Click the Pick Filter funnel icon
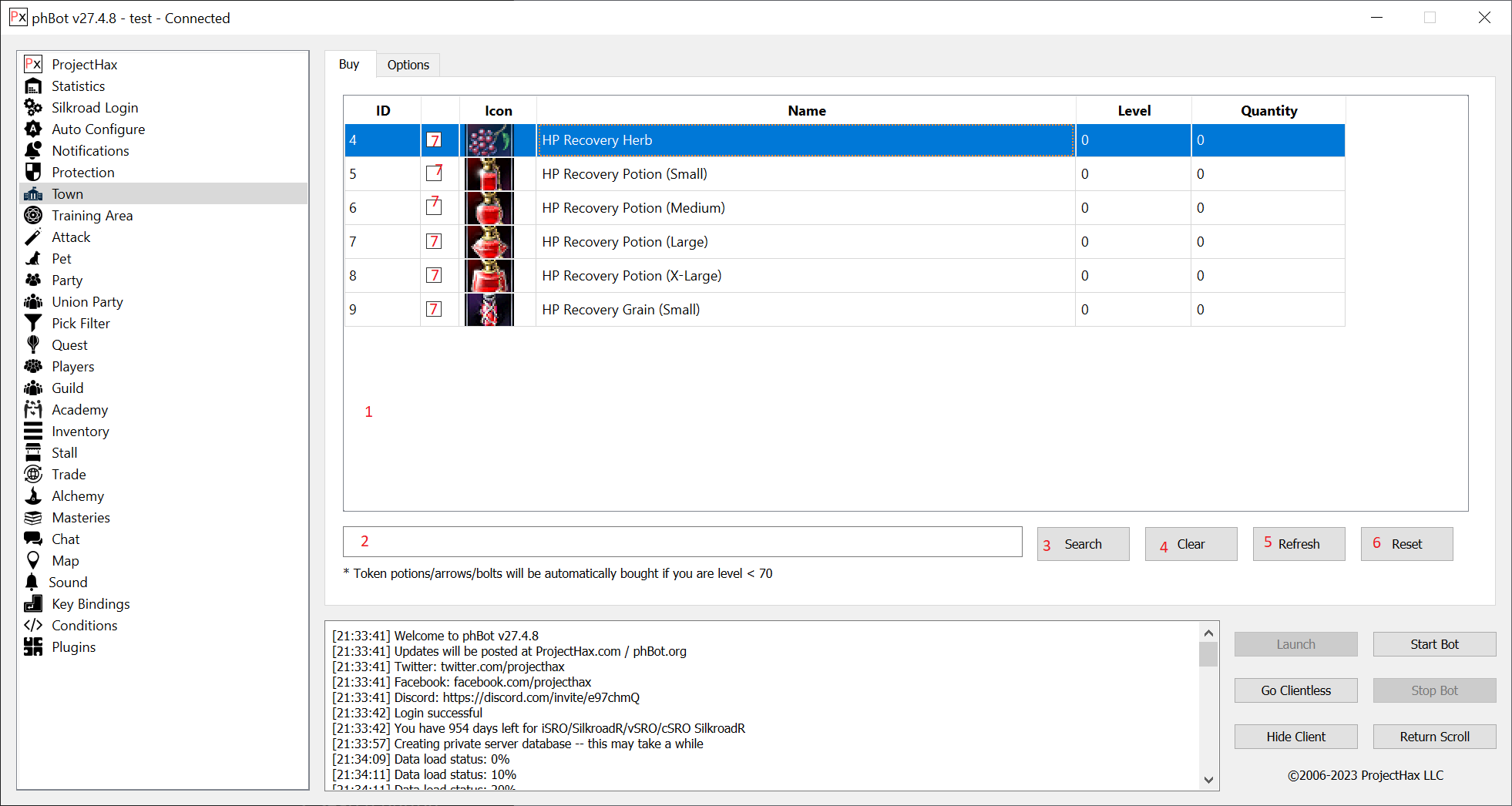1512x806 pixels. click(x=33, y=324)
